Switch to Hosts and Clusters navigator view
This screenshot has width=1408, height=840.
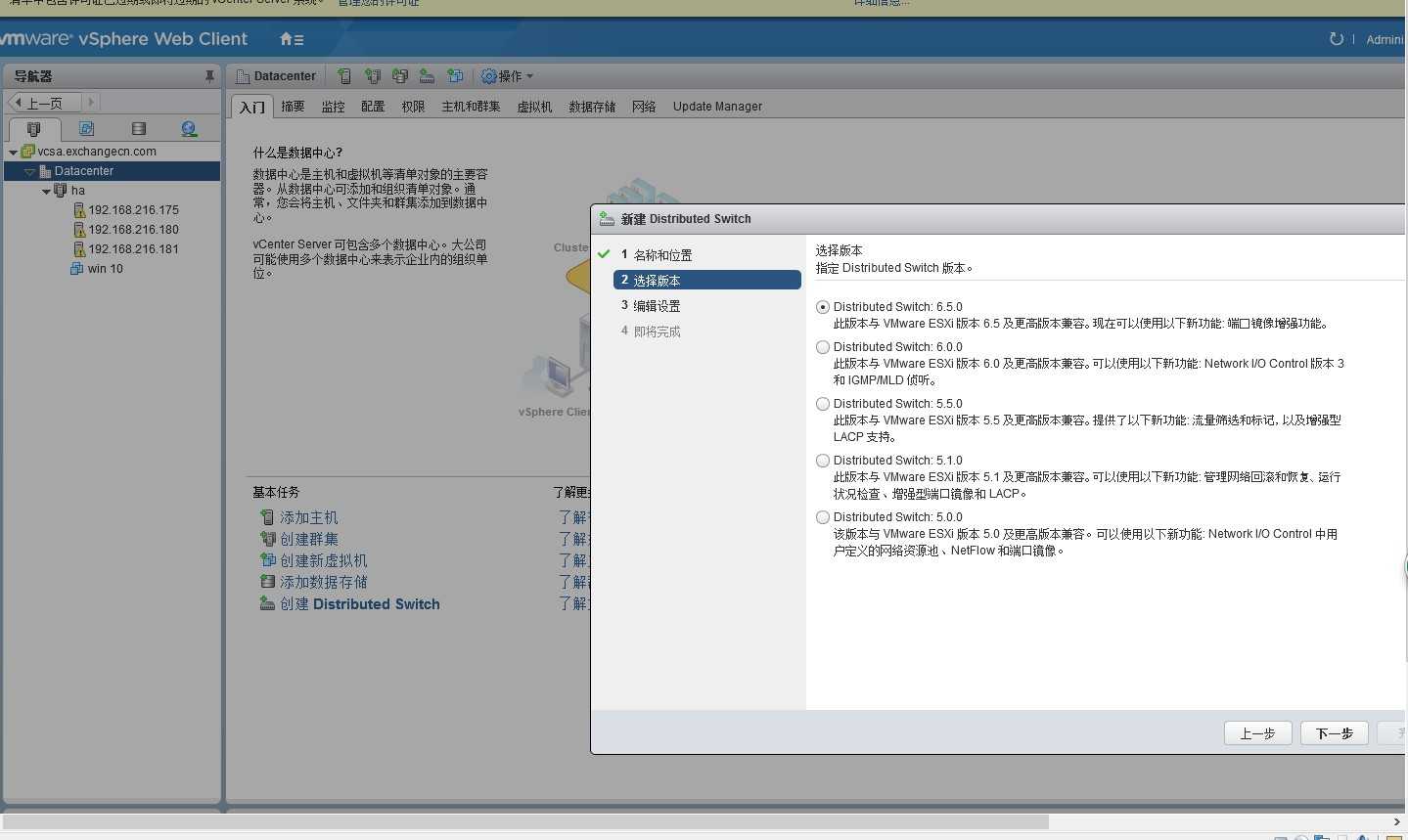(34, 129)
